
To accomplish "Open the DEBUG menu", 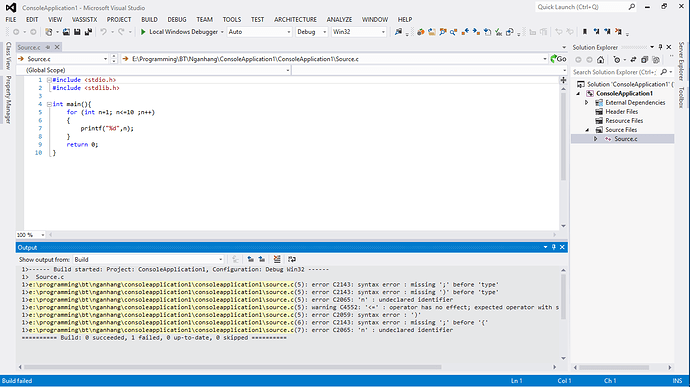I will 177,19.
